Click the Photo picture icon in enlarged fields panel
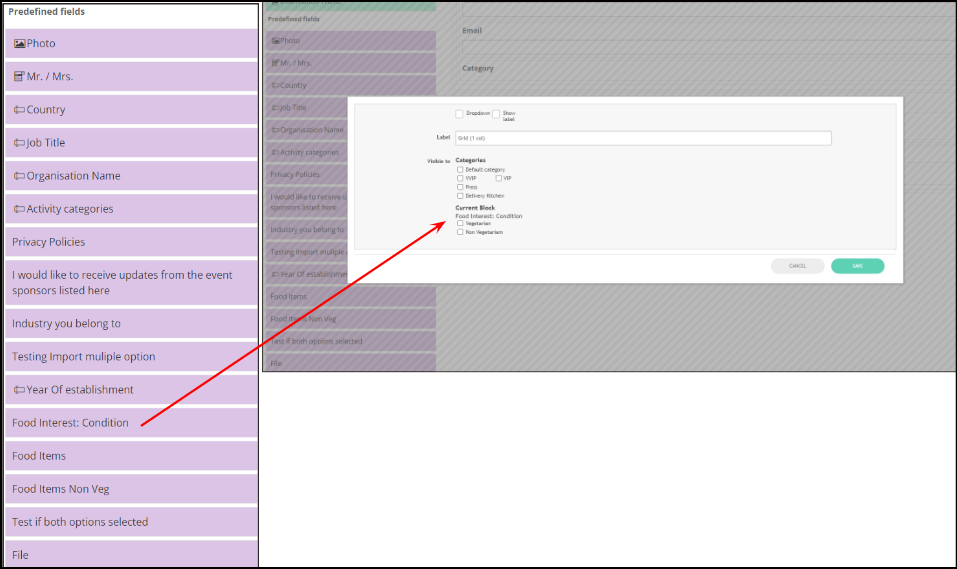The height and width of the screenshot is (569, 957). 20,43
